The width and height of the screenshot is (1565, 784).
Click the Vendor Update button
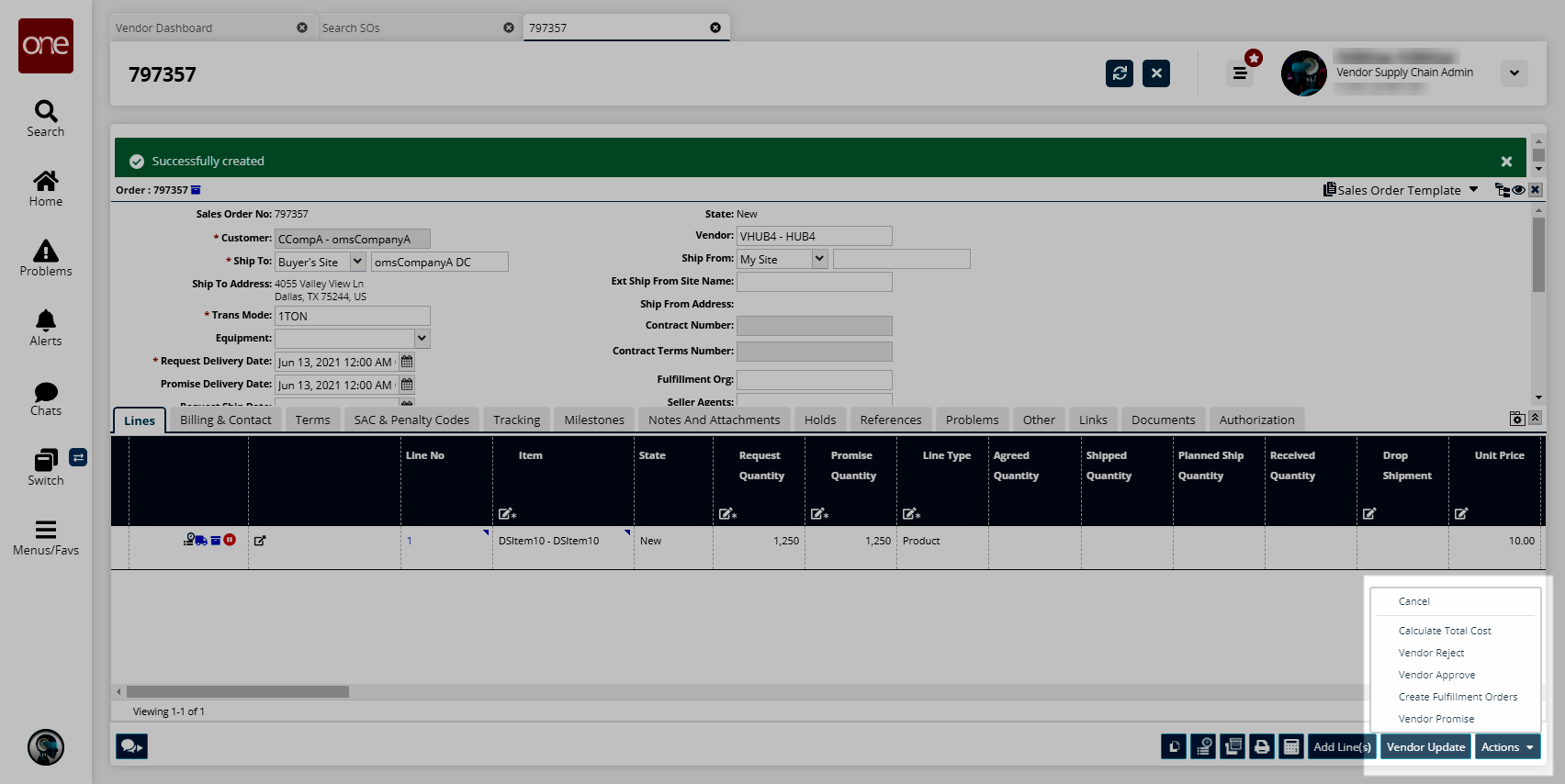(x=1425, y=747)
